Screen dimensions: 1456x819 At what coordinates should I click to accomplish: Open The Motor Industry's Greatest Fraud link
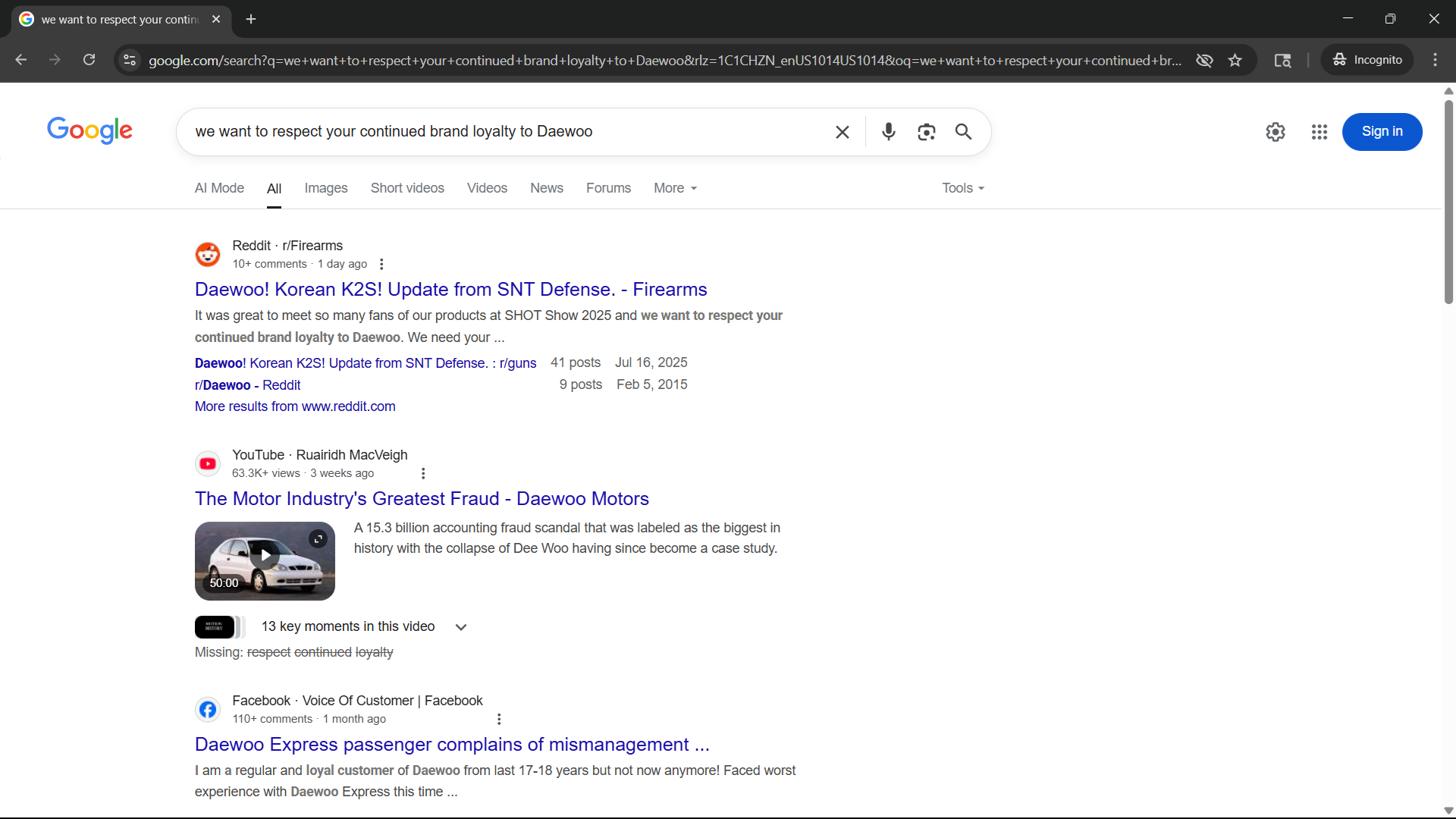(422, 499)
